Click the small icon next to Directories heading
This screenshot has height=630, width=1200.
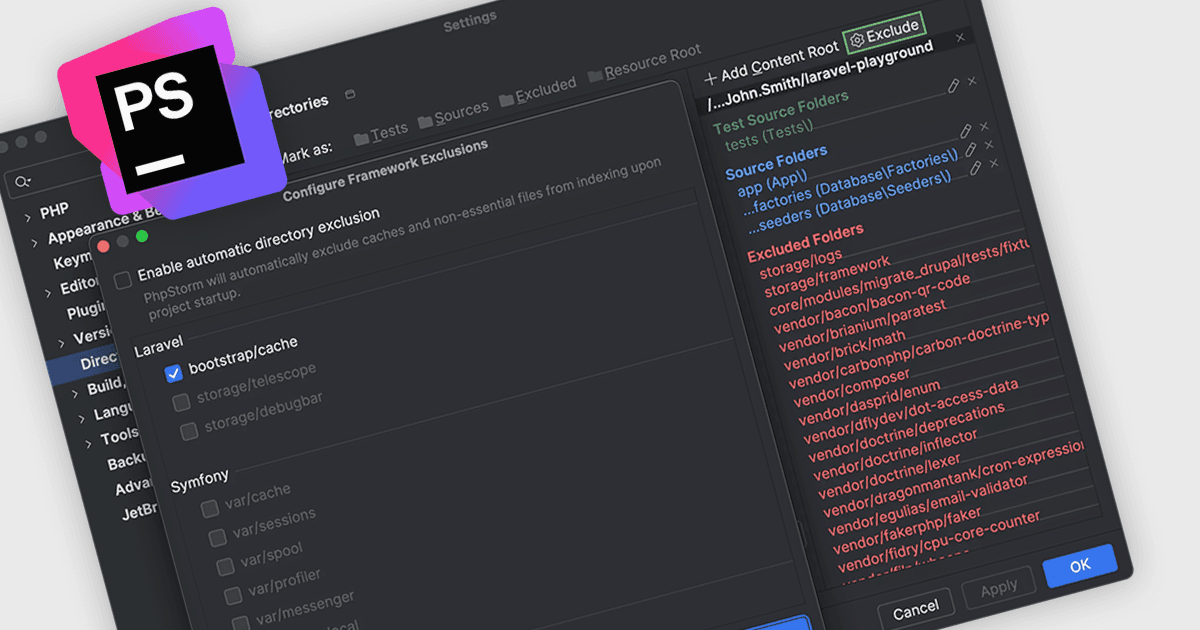tap(350, 95)
